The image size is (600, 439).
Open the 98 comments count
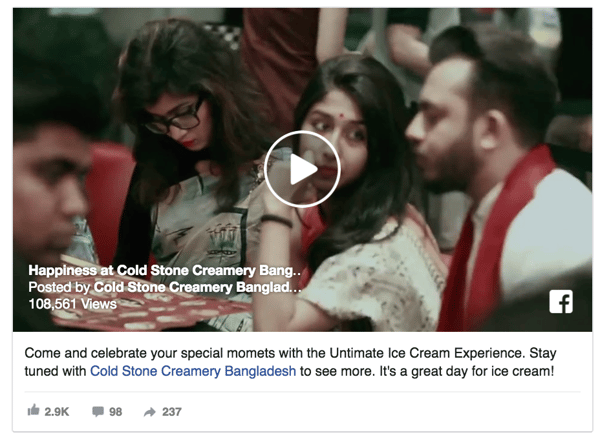pyautogui.click(x=116, y=412)
